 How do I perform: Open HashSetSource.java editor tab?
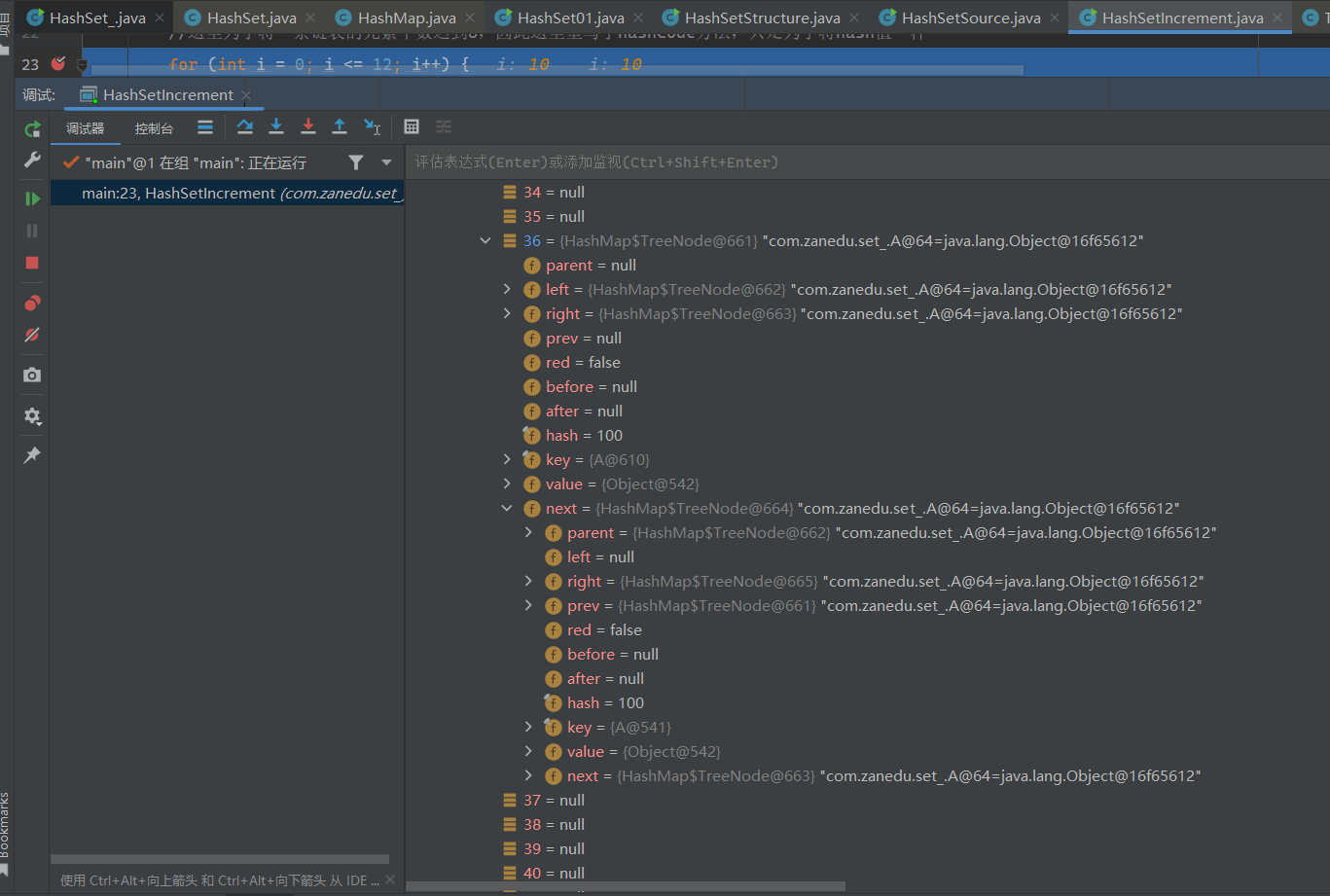coord(971,18)
